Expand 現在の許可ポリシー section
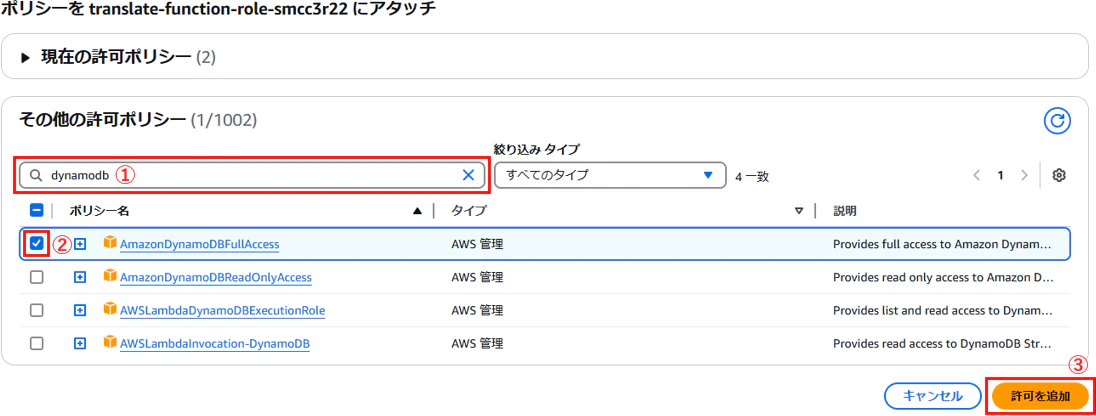This screenshot has height=416, width=1096. pyautogui.click(x=27, y=57)
